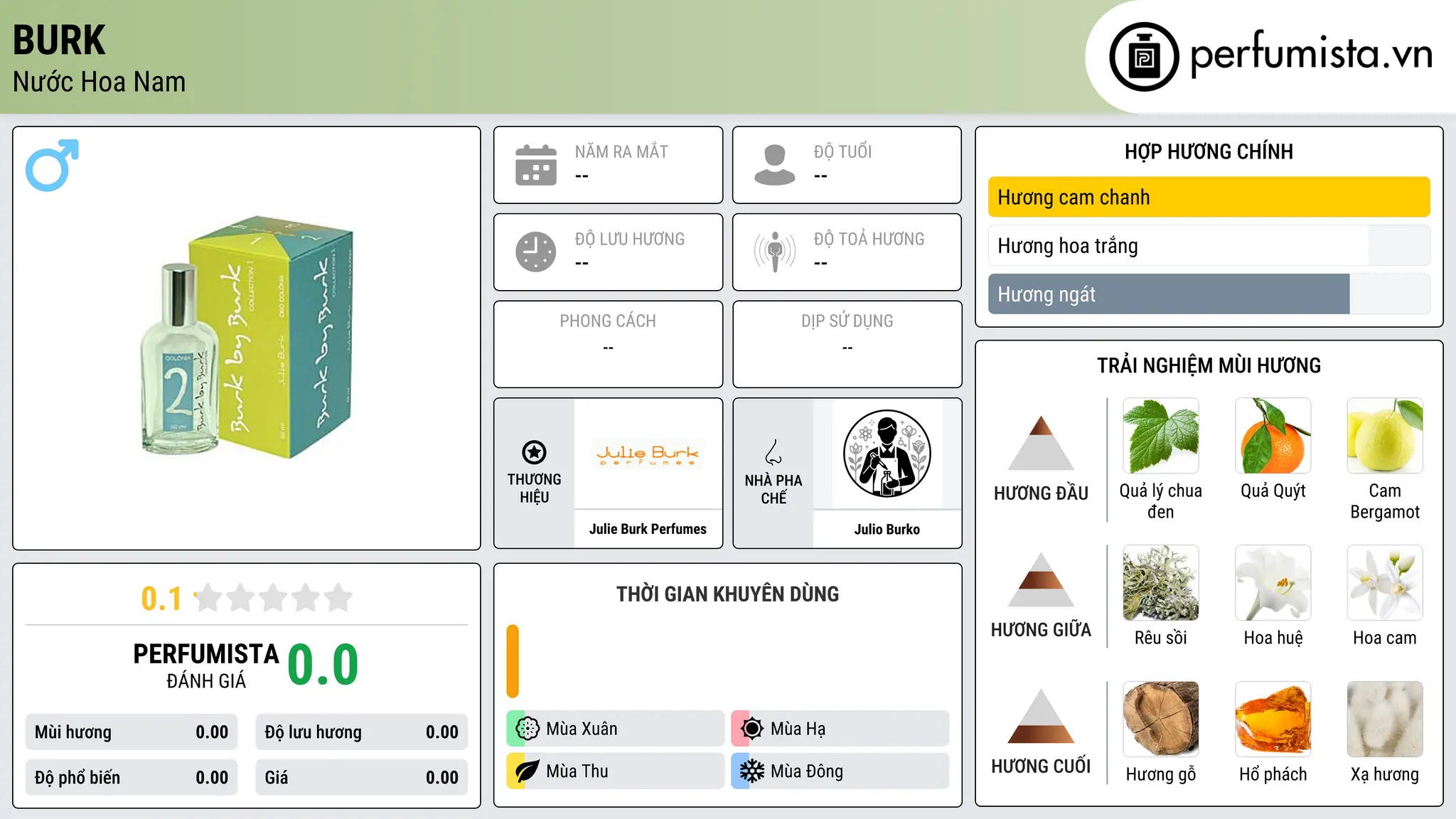The height and width of the screenshot is (819, 1456).
Task: Select the Mùa Xuân season label
Action: (x=582, y=729)
